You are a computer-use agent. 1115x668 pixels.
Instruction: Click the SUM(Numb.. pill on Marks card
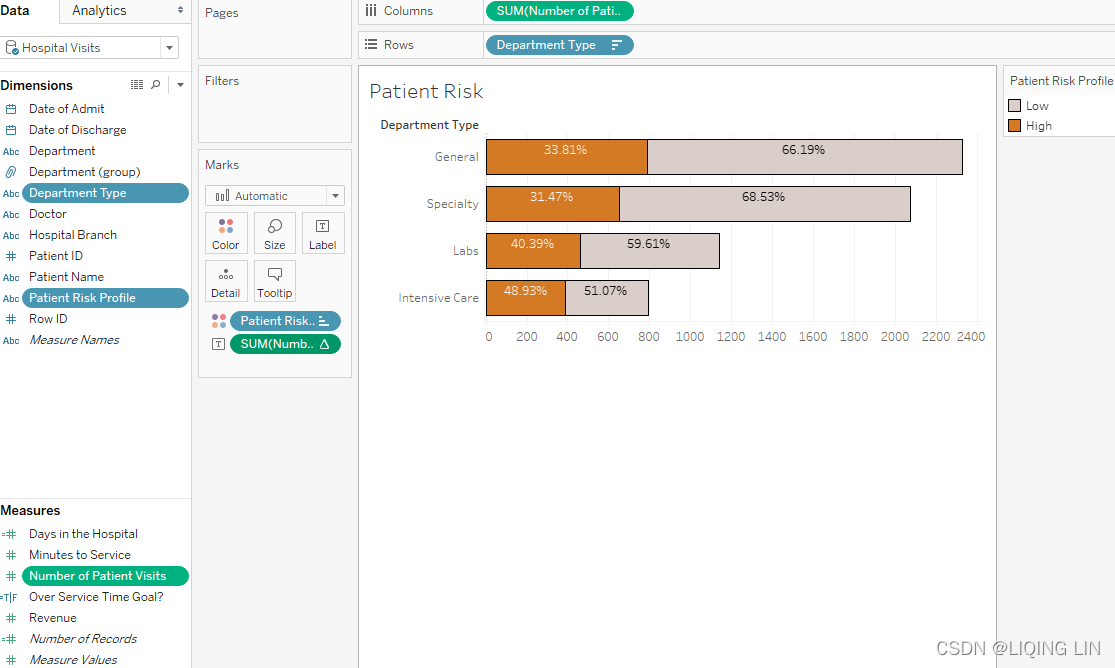coord(285,344)
